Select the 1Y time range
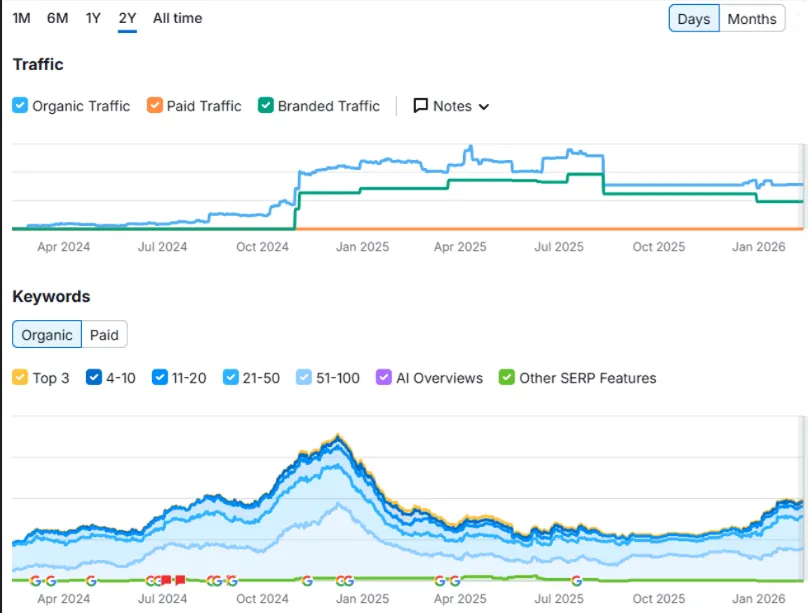808x613 pixels. 93,17
